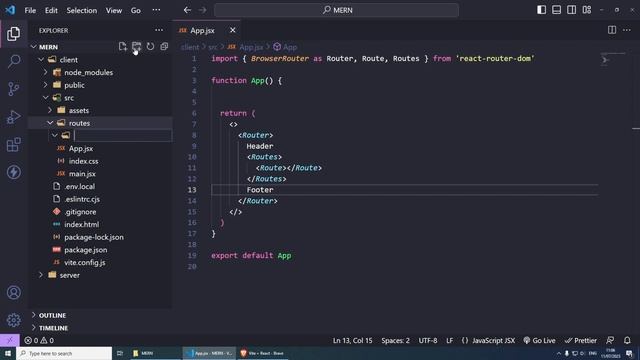This screenshot has width=640, height=360.
Task: Click the New File icon in Explorer
Action: tap(122, 47)
